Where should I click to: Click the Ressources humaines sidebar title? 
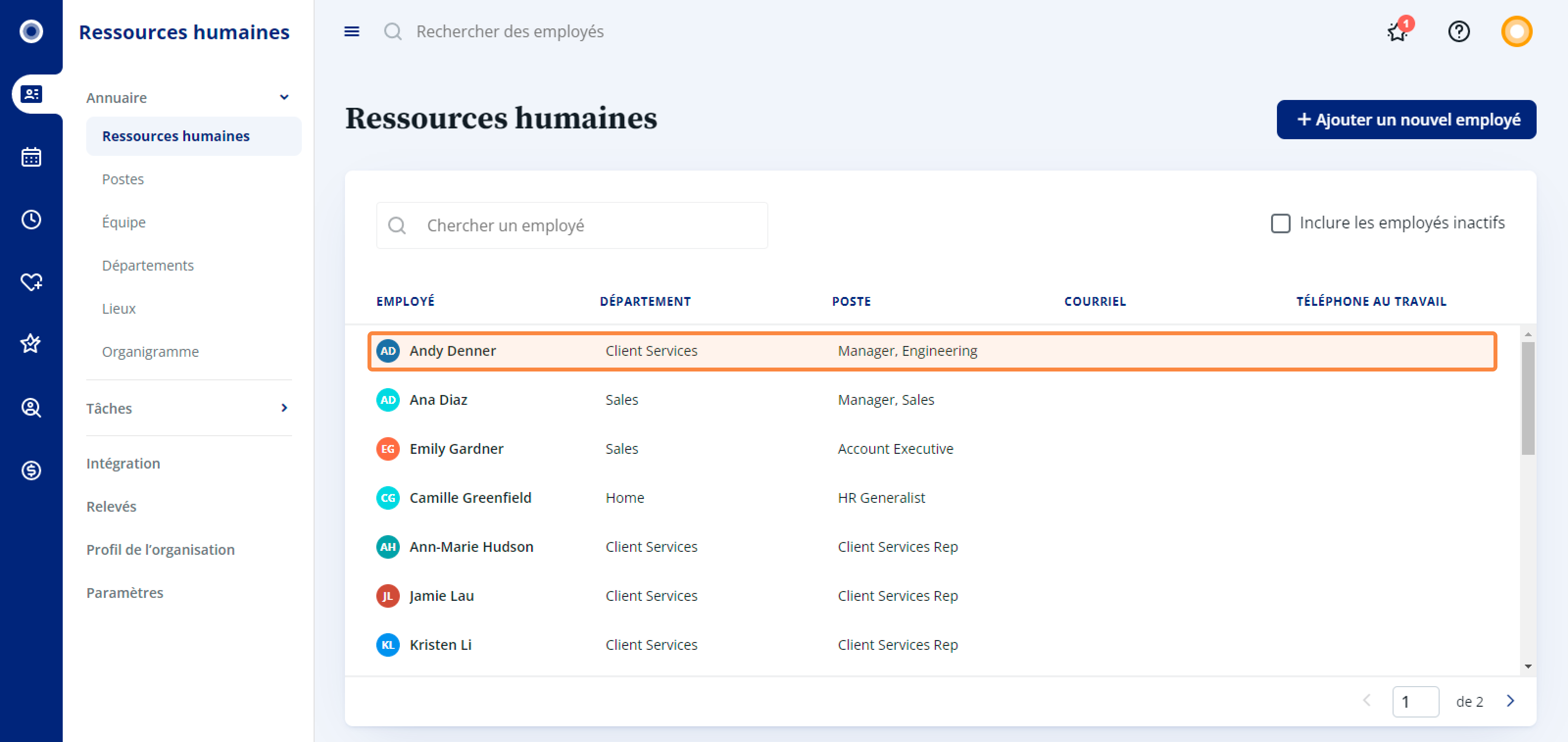(184, 32)
